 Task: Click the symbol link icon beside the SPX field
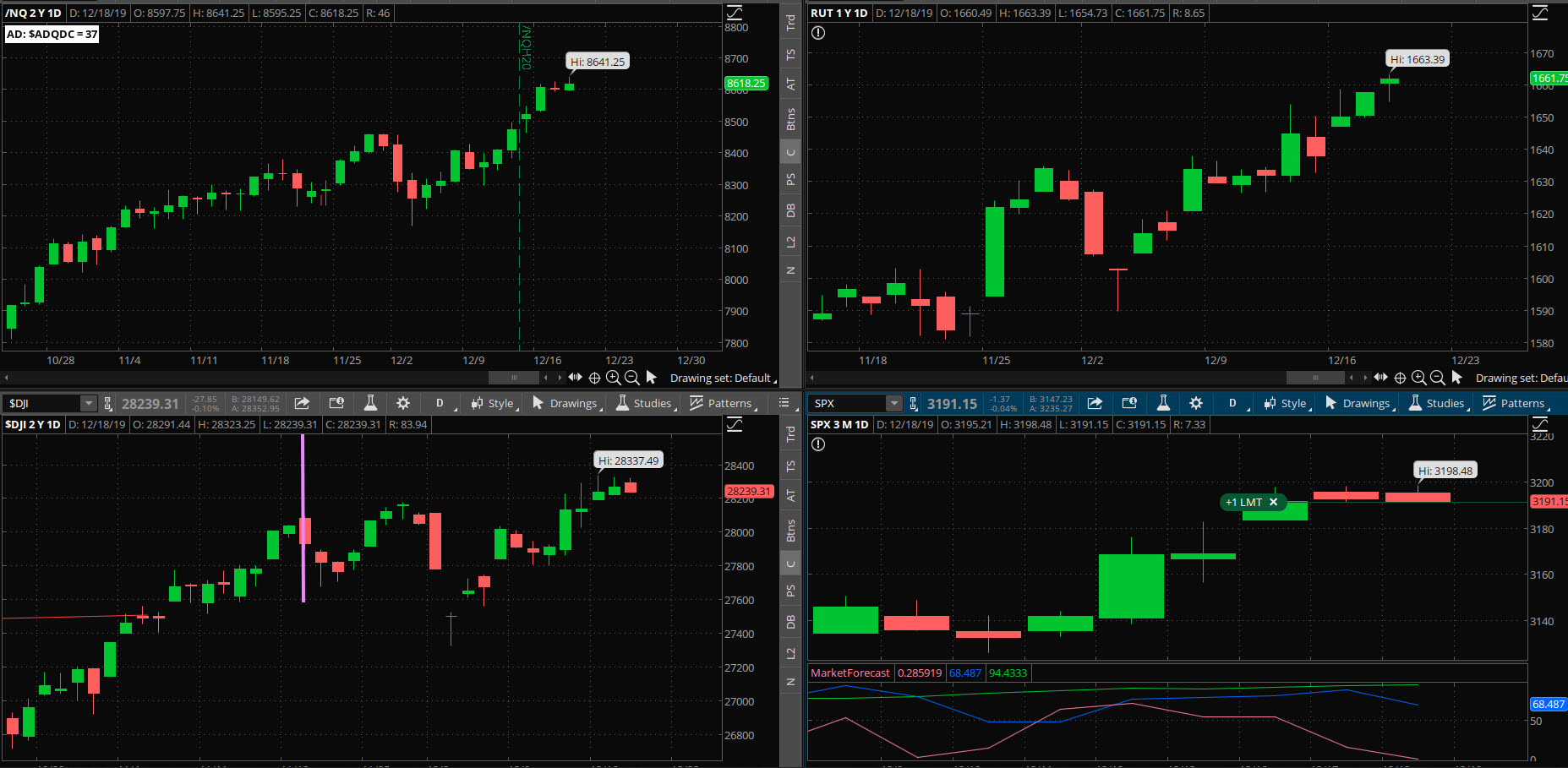click(913, 403)
